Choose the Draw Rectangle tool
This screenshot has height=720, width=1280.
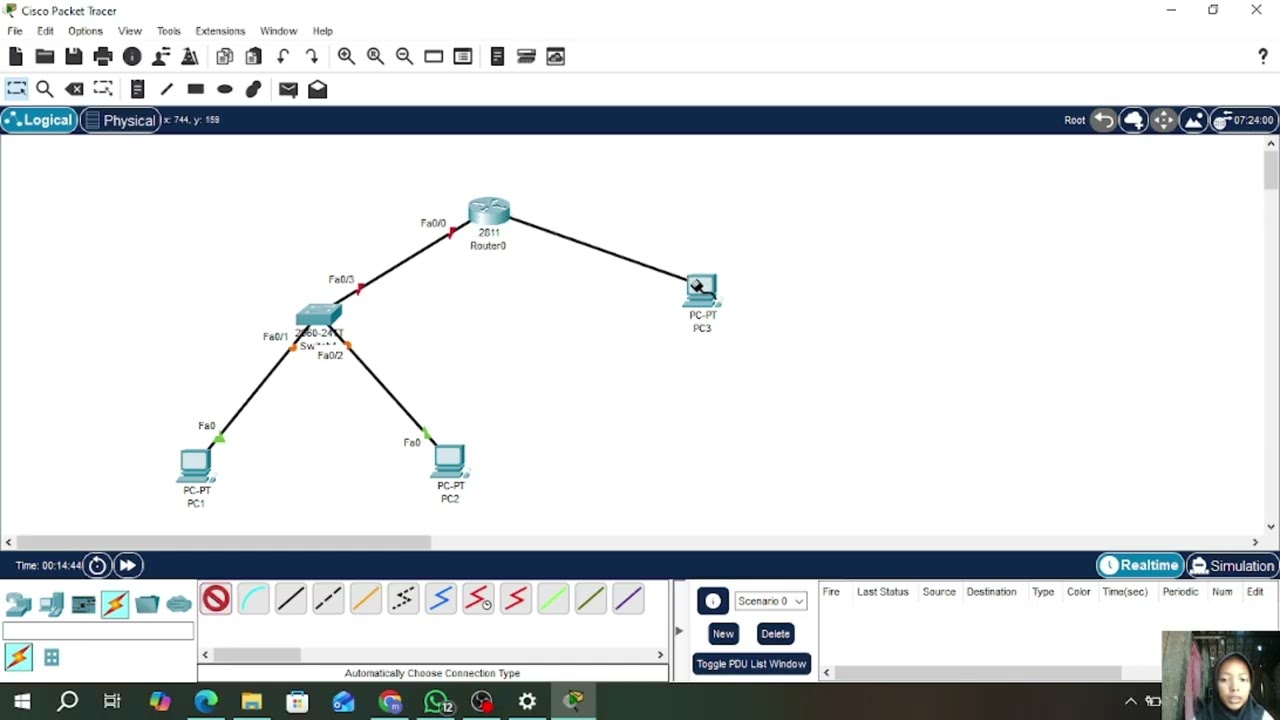[195, 89]
